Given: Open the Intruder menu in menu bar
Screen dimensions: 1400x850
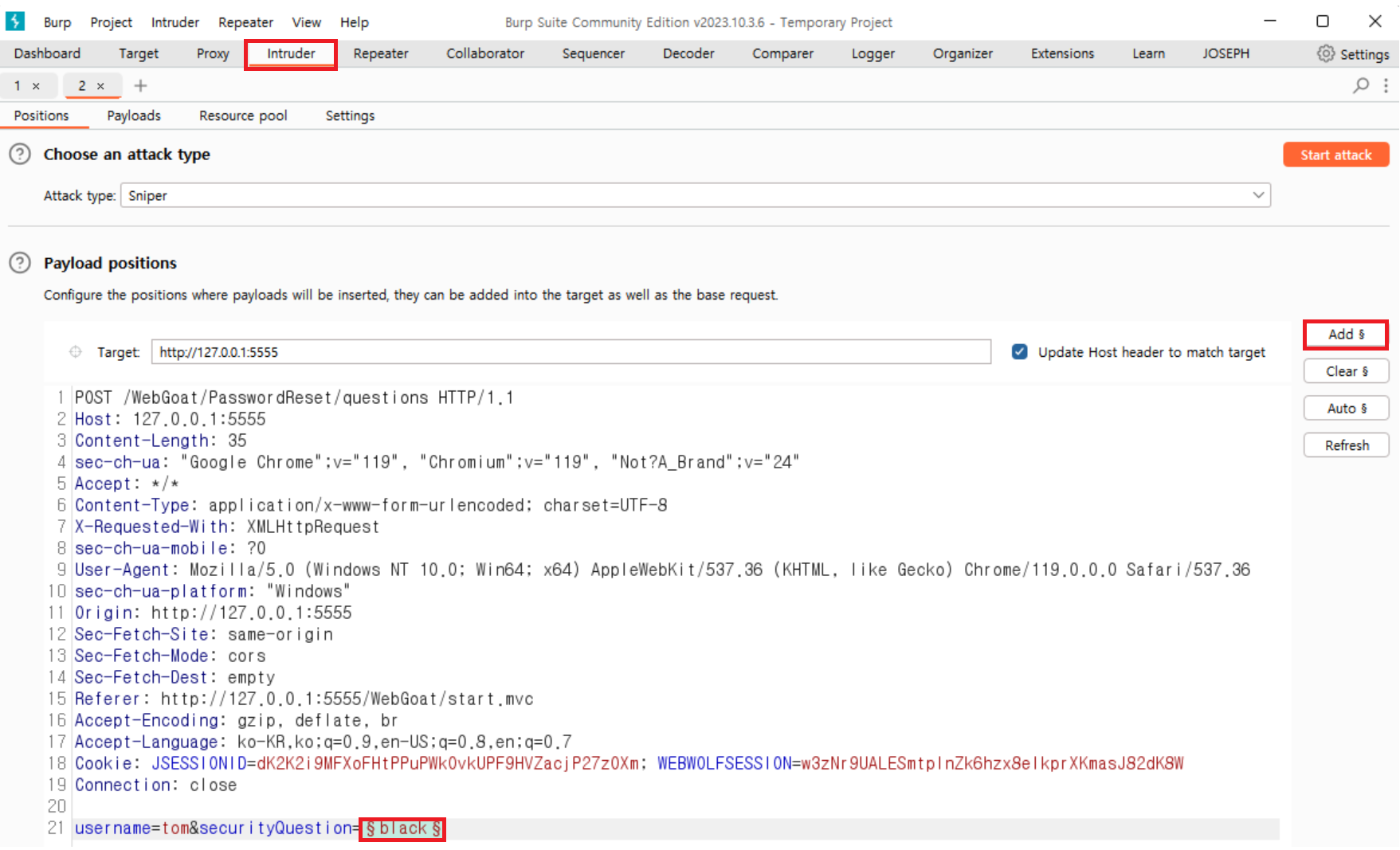Looking at the screenshot, I should pyautogui.click(x=175, y=22).
